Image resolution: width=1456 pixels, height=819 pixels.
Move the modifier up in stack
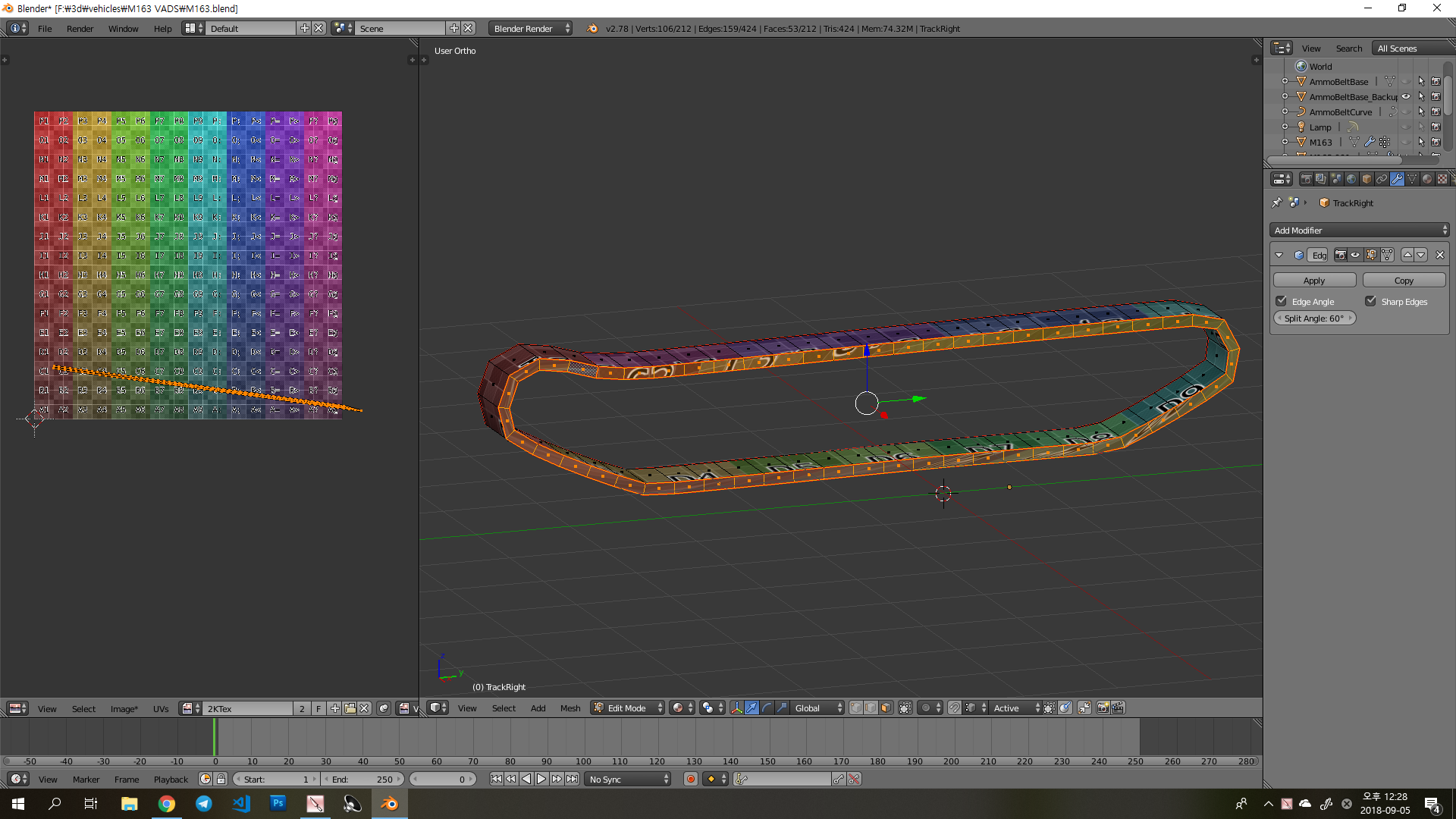1407,255
